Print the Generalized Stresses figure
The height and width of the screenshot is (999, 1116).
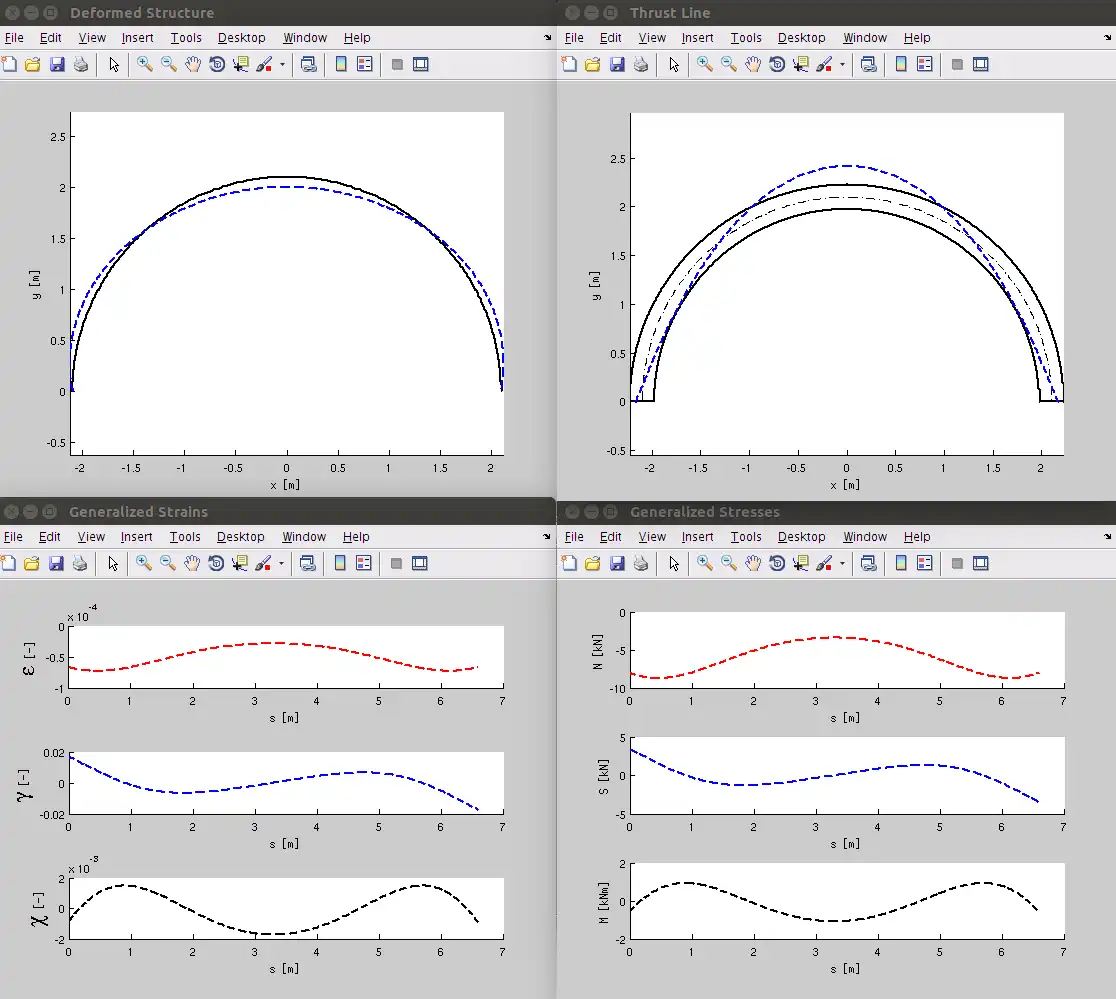pos(640,563)
